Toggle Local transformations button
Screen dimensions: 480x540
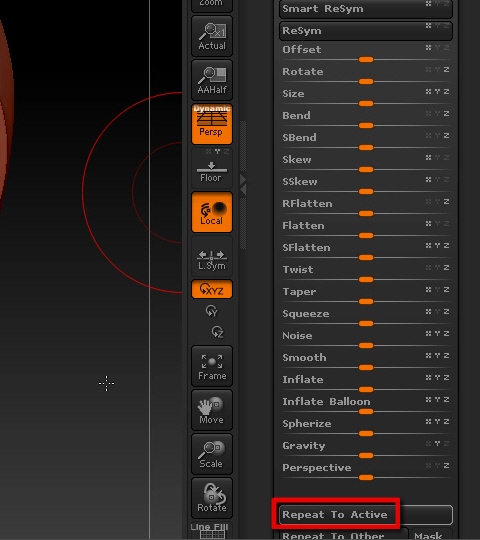point(212,212)
